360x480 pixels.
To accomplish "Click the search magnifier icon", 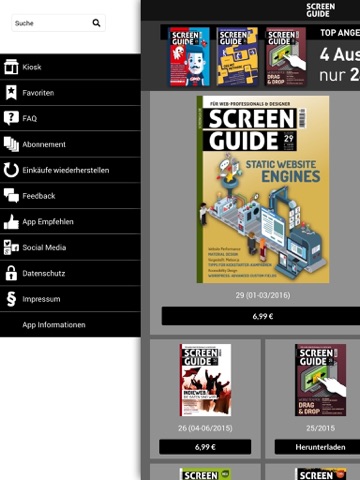I will [96, 23].
